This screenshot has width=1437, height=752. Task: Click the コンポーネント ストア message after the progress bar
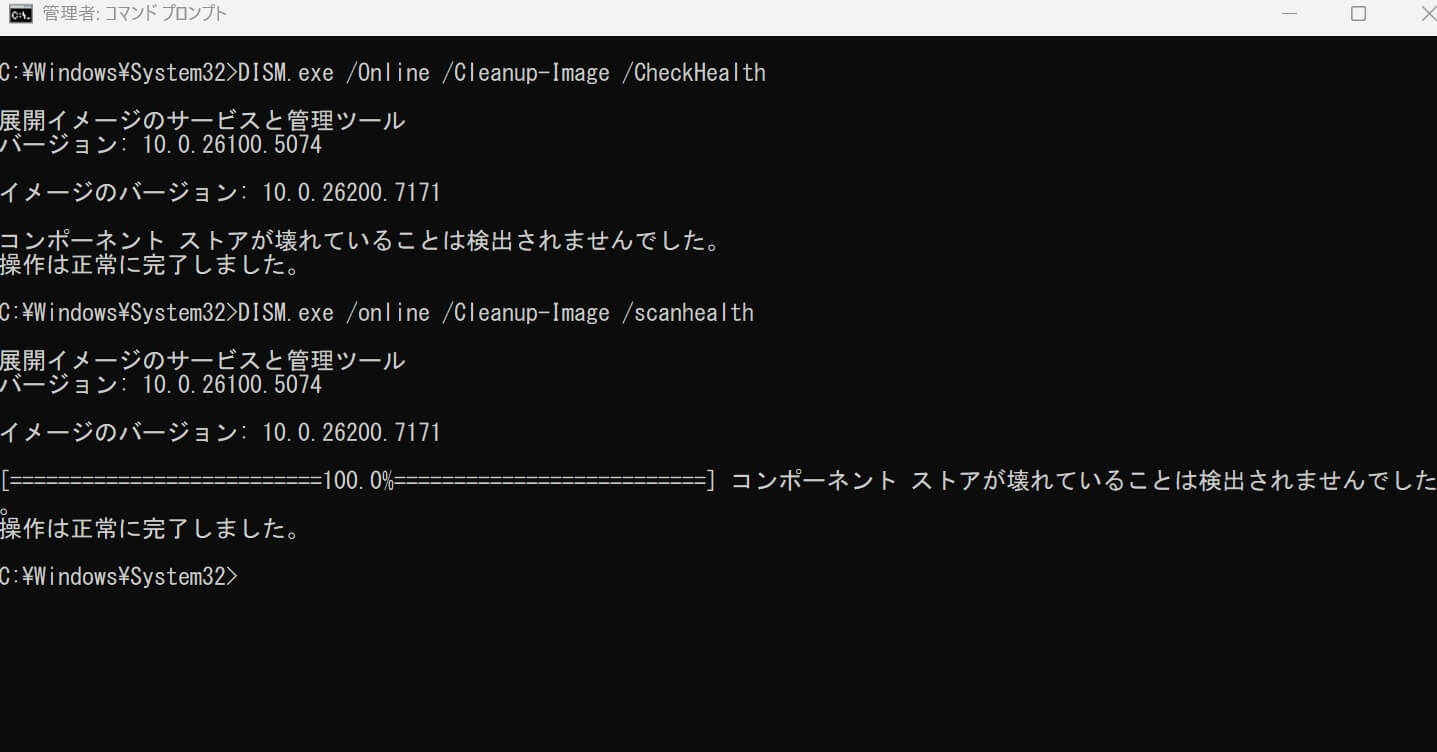[x=1082, y=481]
